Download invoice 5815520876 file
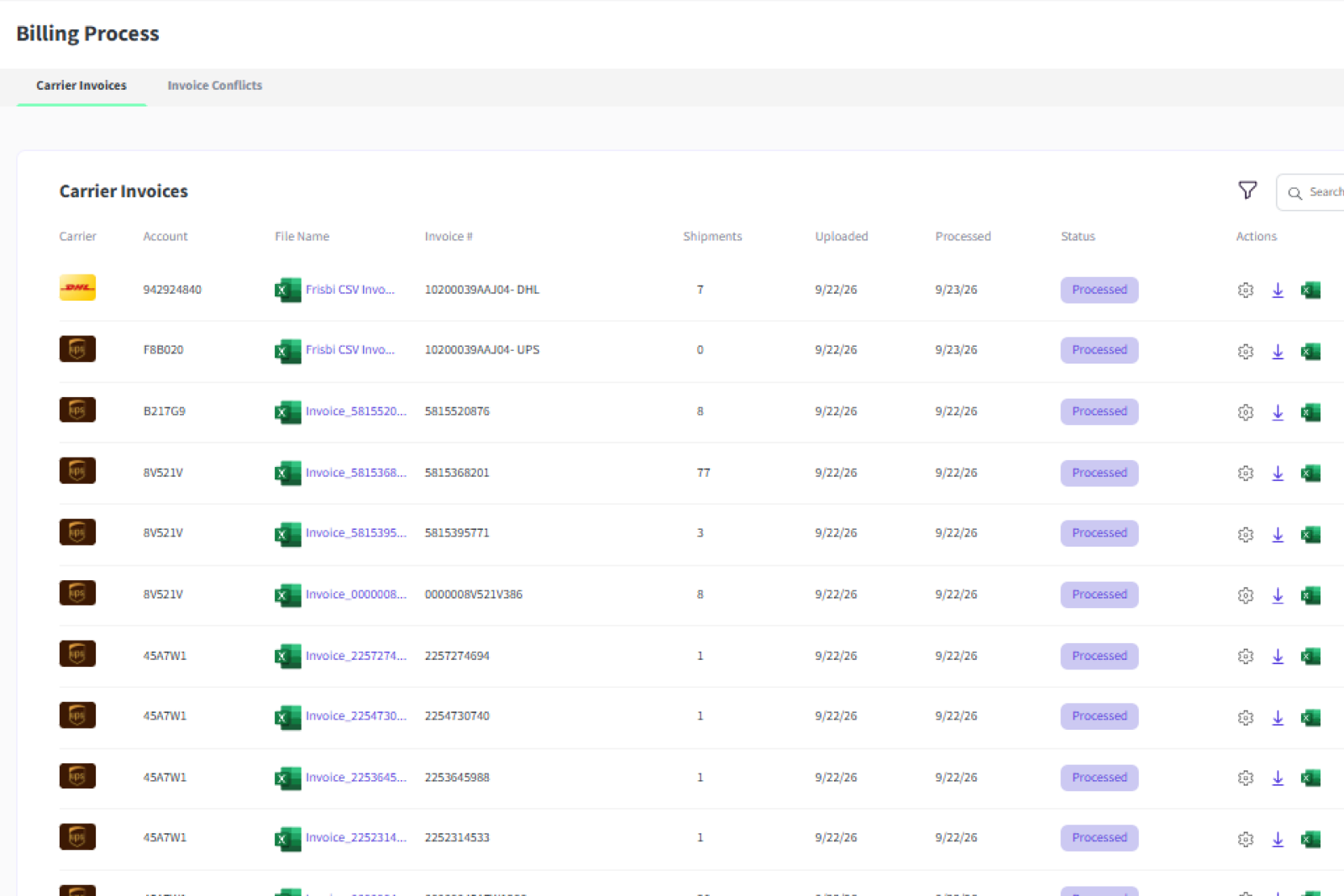The height and width of the screenshot is (896, 1344). 1278,411
